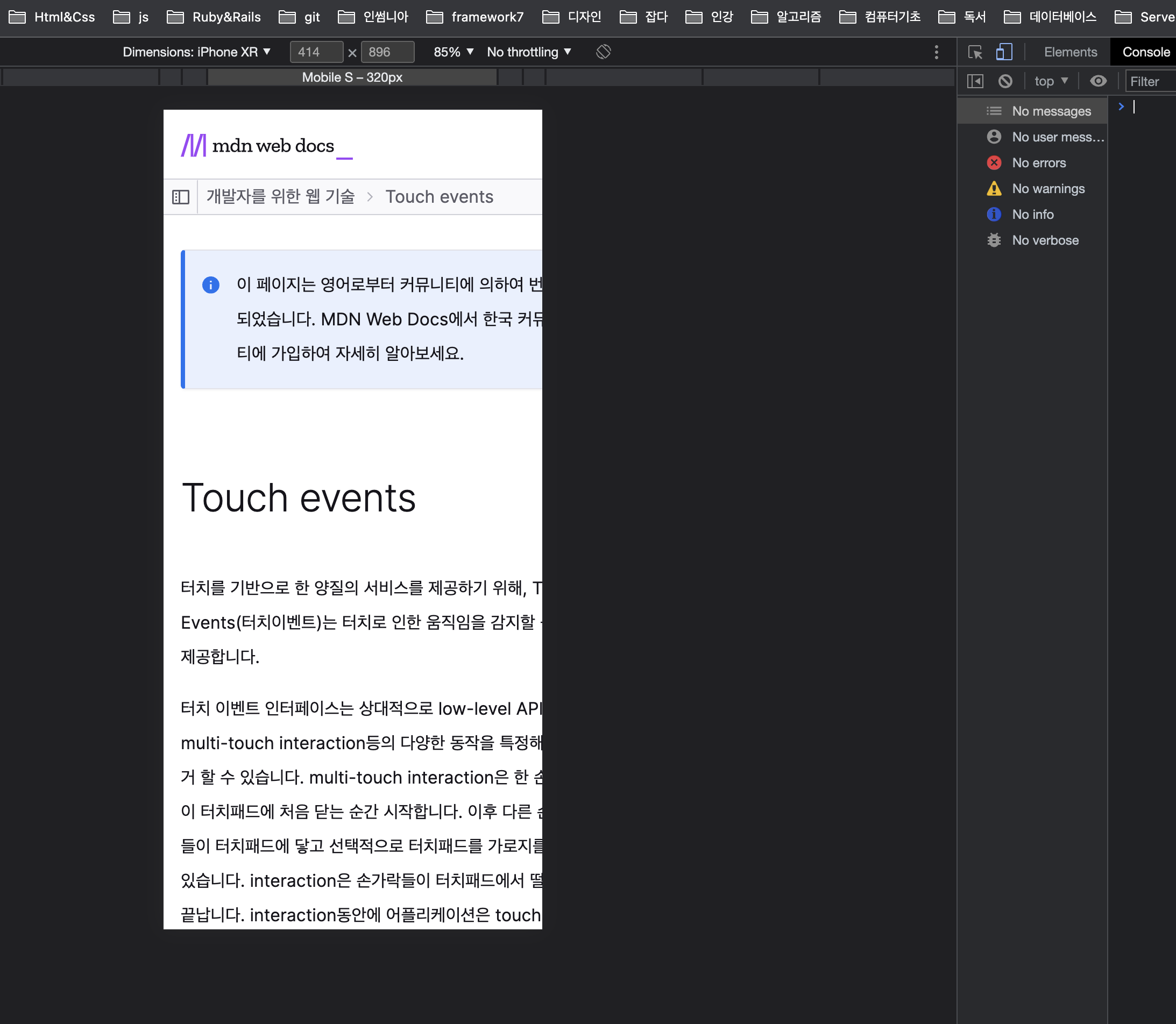Click the rotate device orientation icon

pos(603,52)
